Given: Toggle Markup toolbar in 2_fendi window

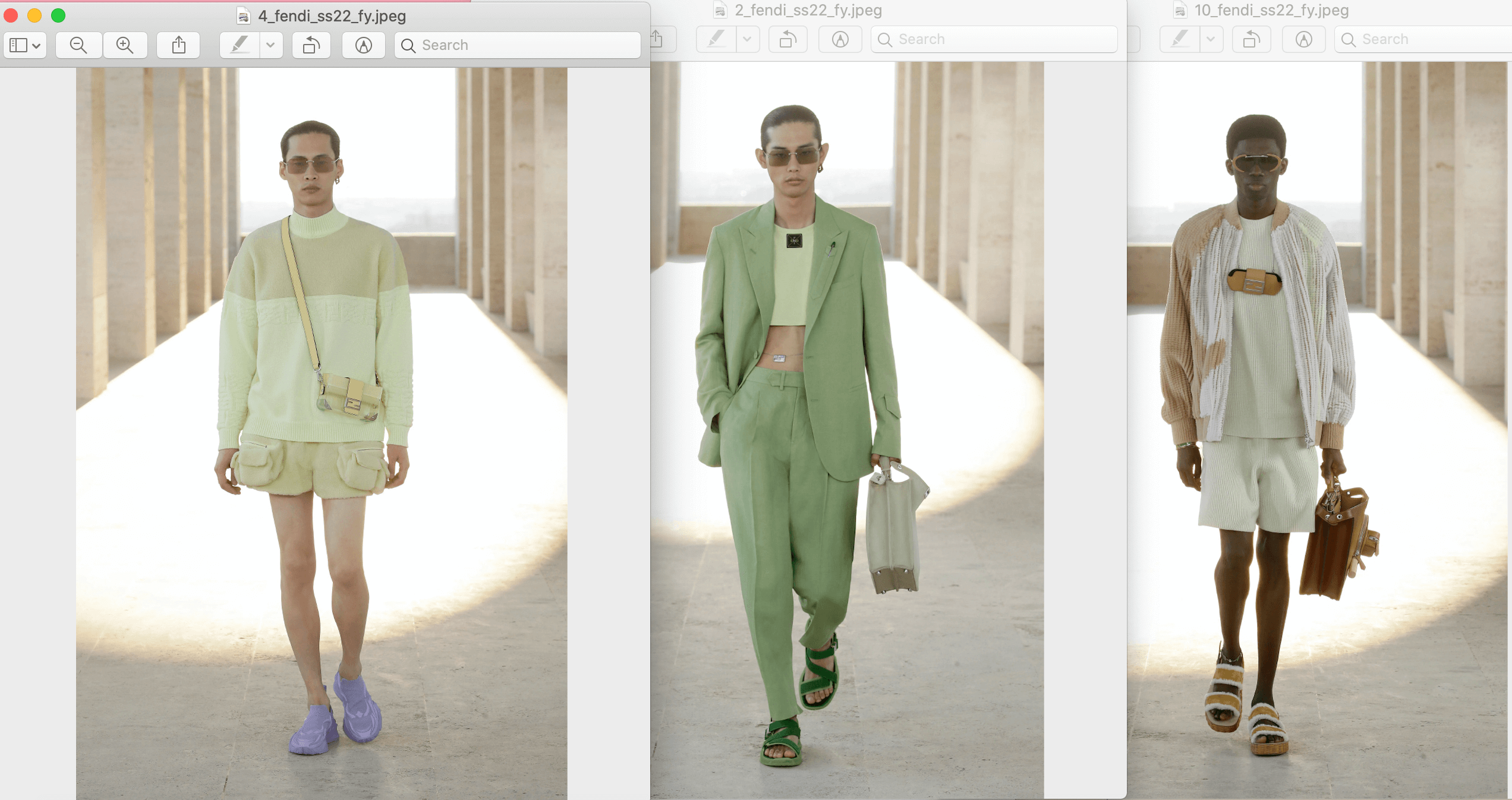Looking at the screenshot, I should (x=840, y=39).
